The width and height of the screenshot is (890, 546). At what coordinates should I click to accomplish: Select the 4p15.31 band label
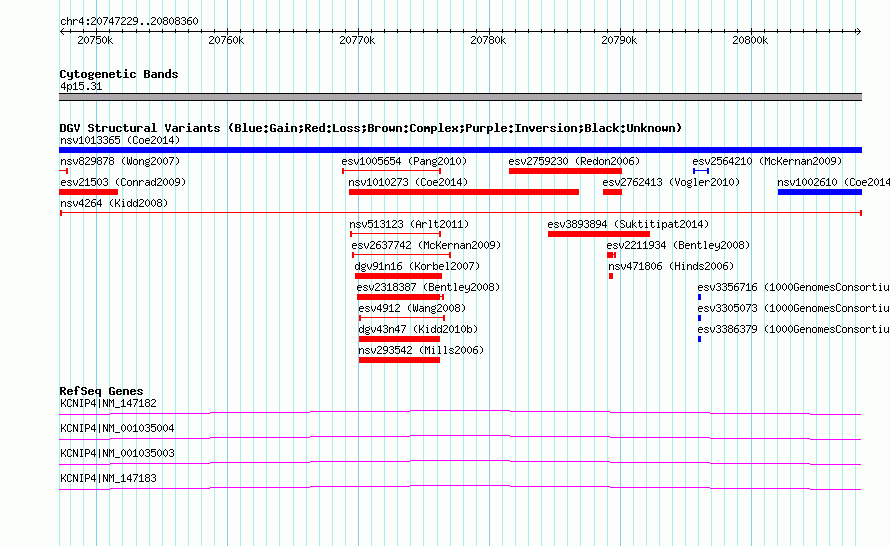(81, 86)
